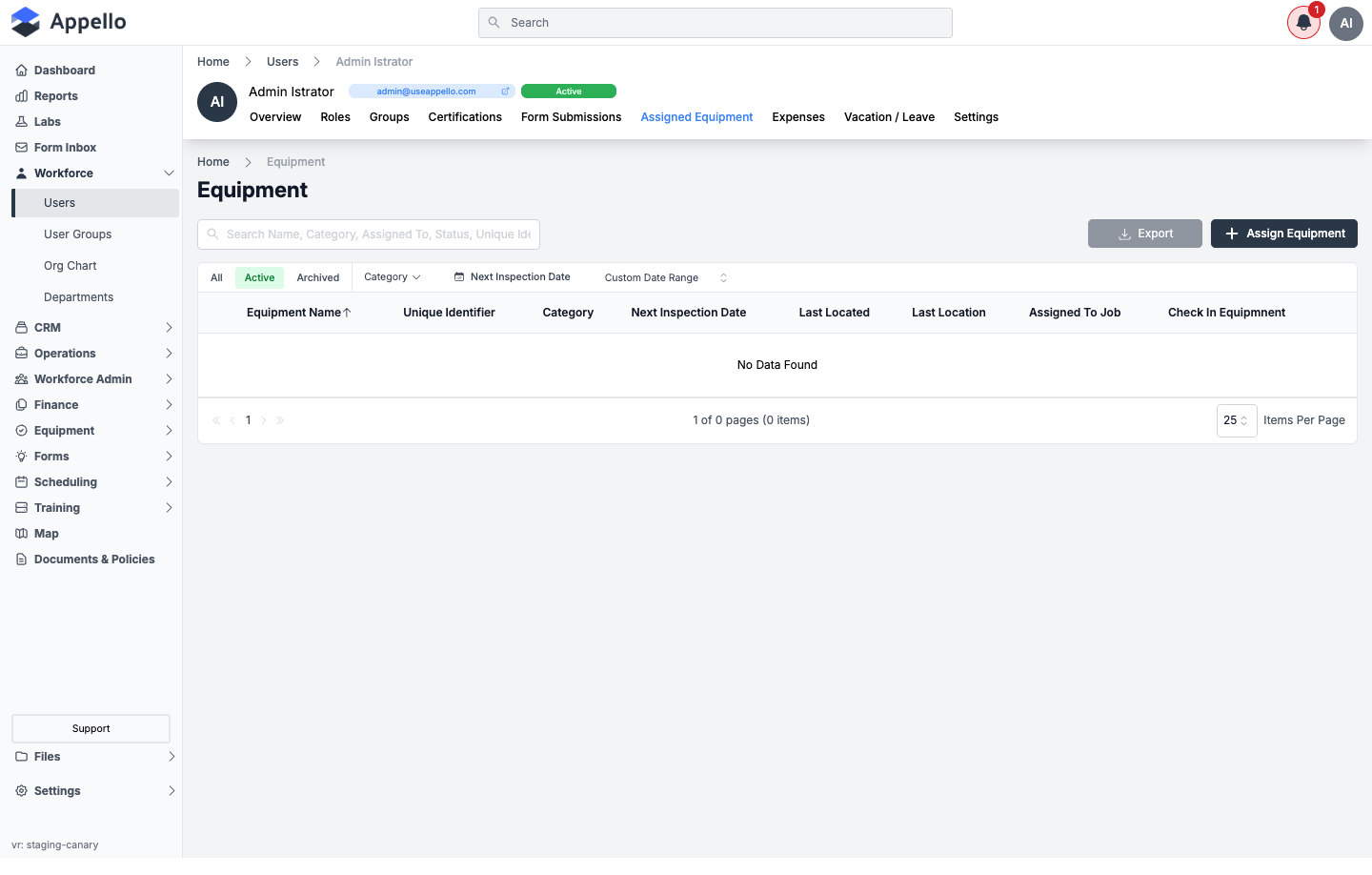Click the Map icon in sidebar
The height and width of the screenshot is (875, 1372).
pos(21,534)
